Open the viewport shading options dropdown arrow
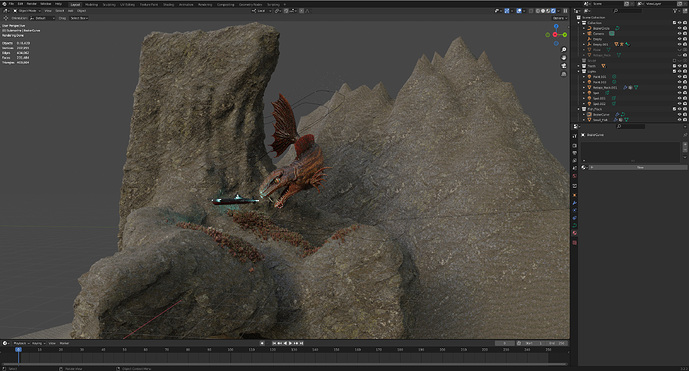Screen dimensions: 689x371 coord(558,11)
